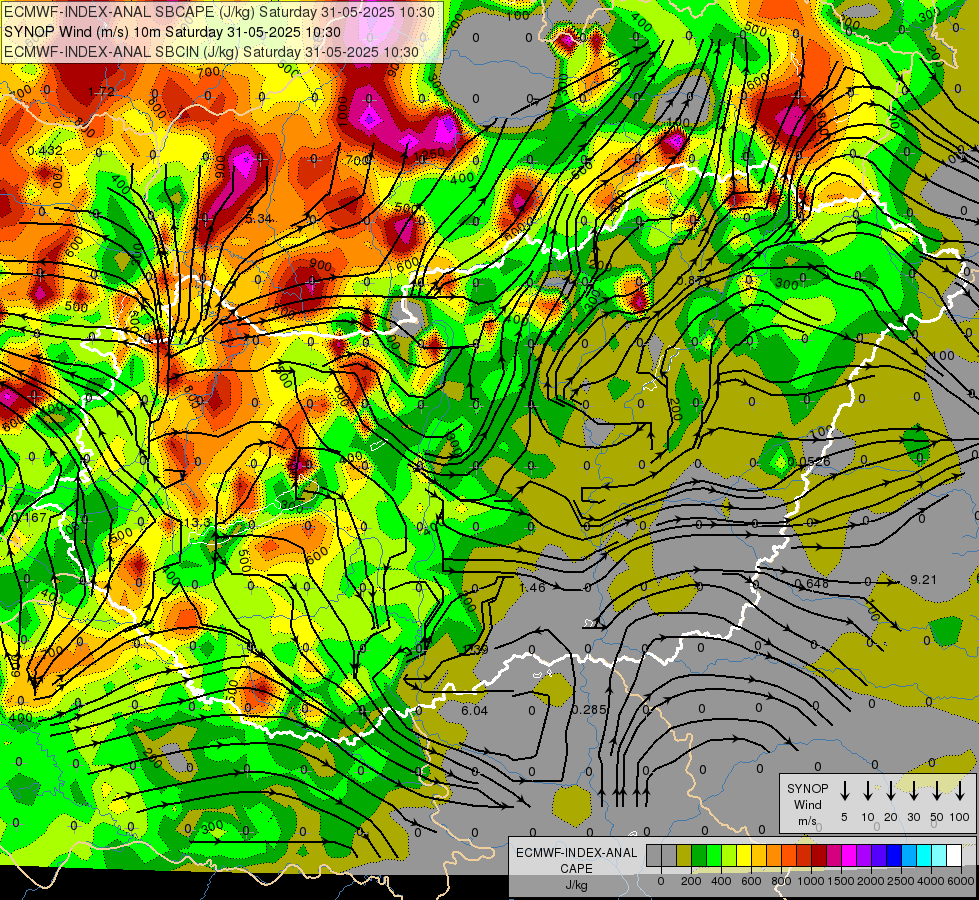Click the first gray swatch in CAPE legend
This screenshot has height=900, width=979.
click(654, 855)
